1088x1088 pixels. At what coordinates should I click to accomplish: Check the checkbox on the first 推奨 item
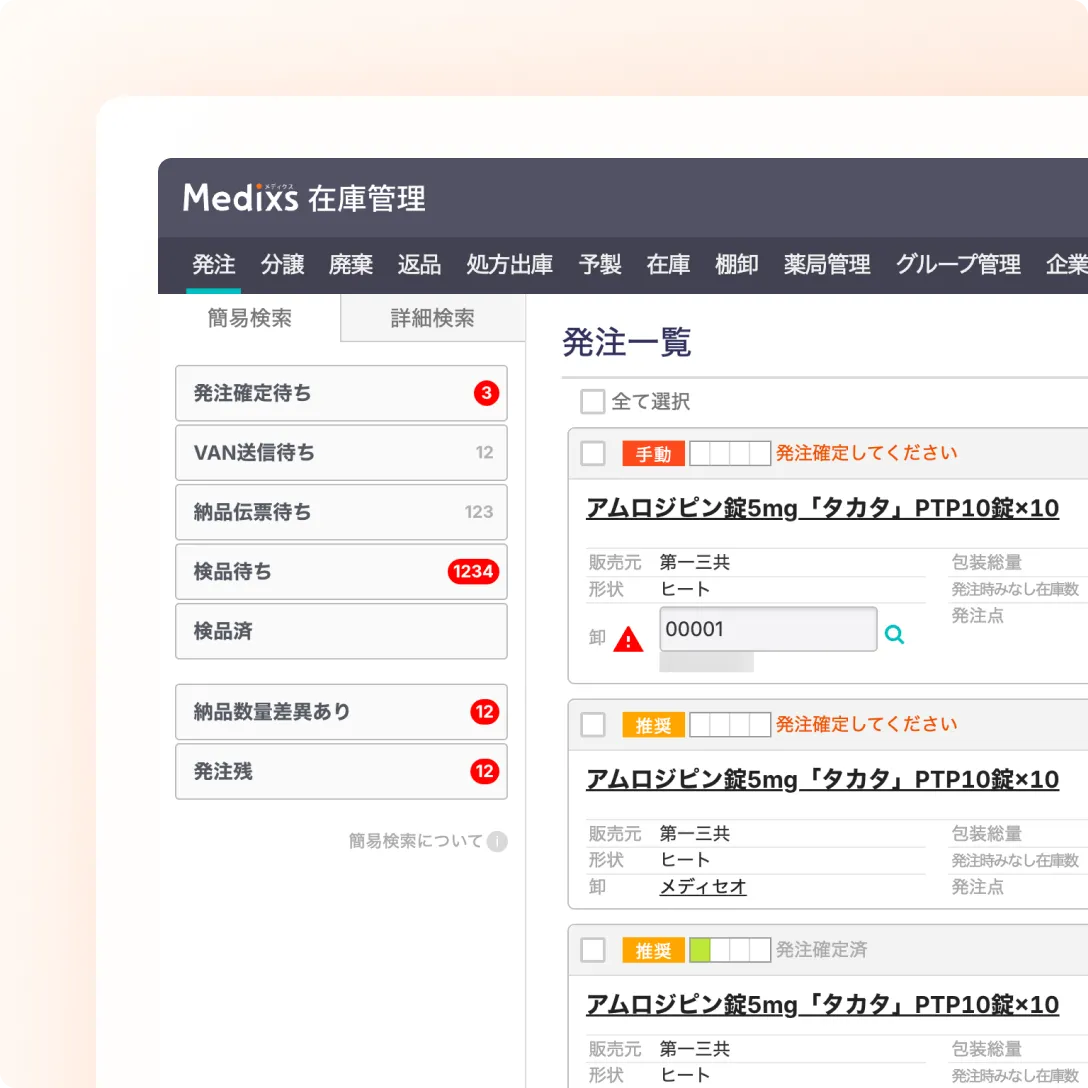pos(592,725)
